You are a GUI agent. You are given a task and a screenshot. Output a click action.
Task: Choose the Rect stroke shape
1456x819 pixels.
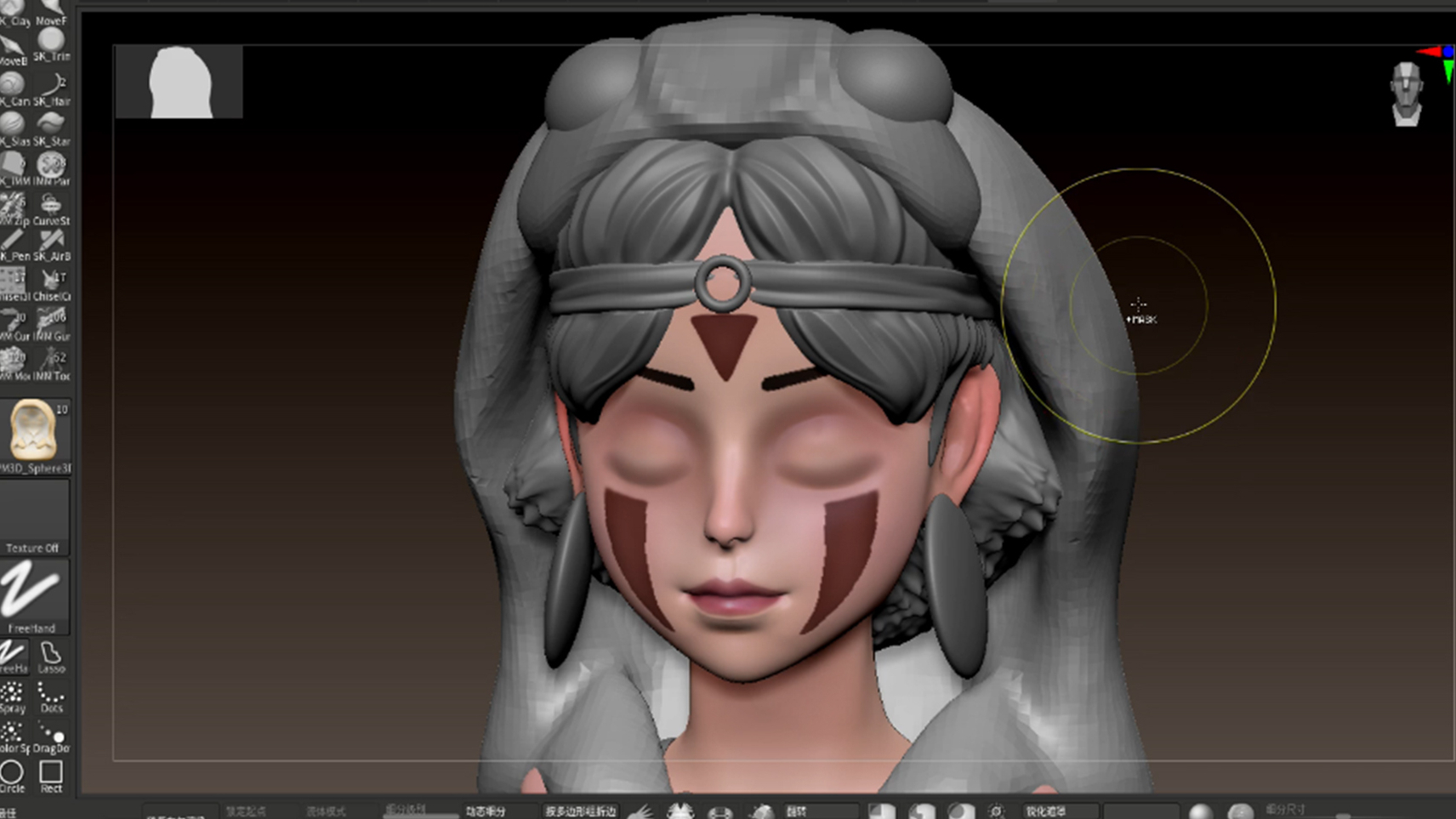51,776
